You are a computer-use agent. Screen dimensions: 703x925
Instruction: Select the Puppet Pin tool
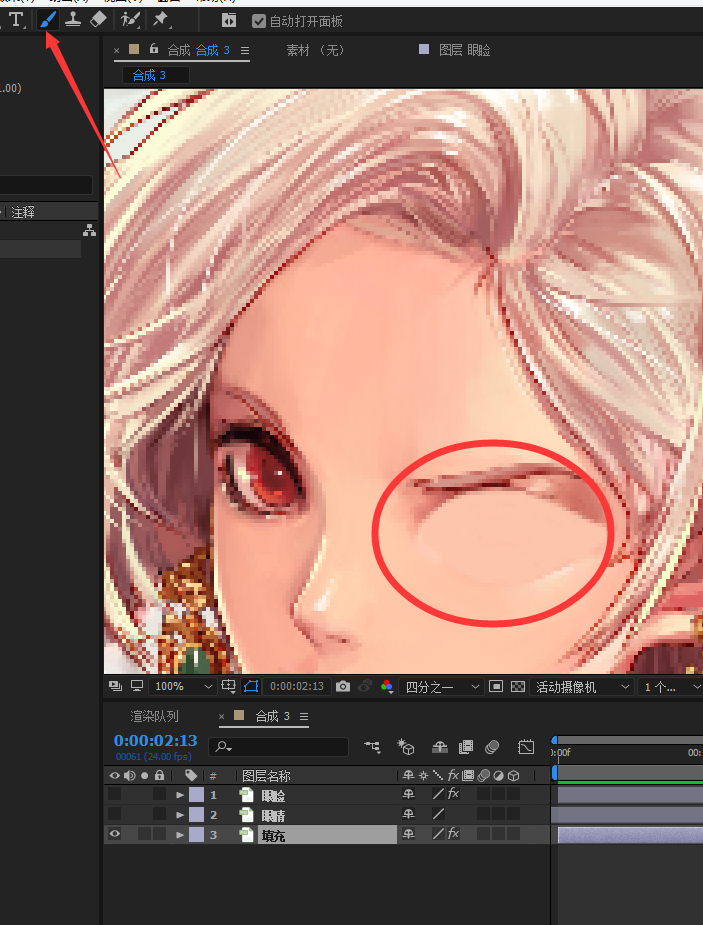(x=160, y=20)
